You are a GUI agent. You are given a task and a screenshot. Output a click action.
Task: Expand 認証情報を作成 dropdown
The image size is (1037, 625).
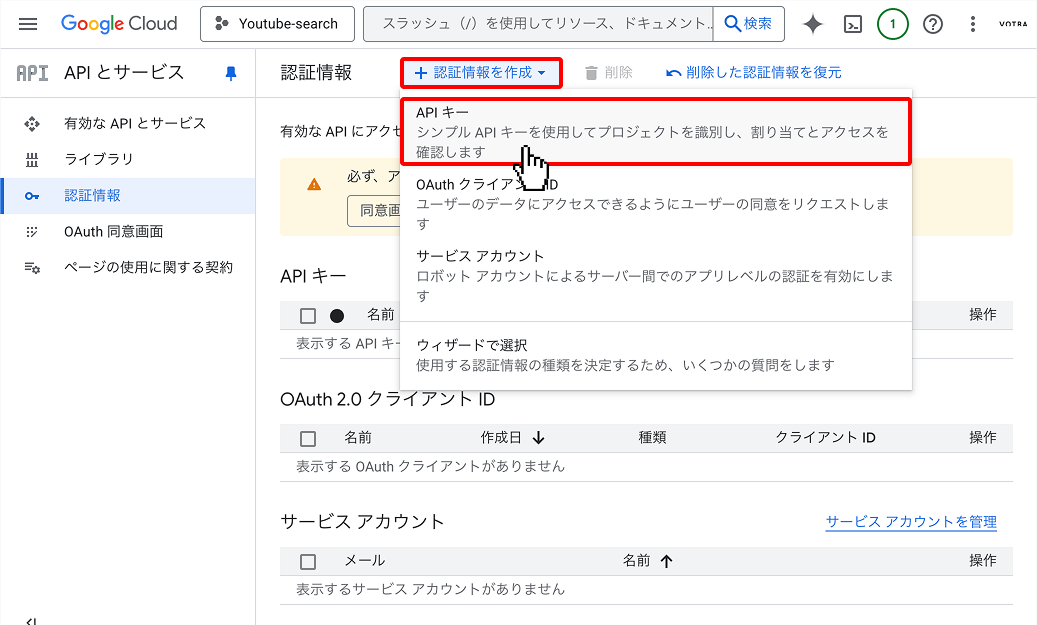point(481,73)
